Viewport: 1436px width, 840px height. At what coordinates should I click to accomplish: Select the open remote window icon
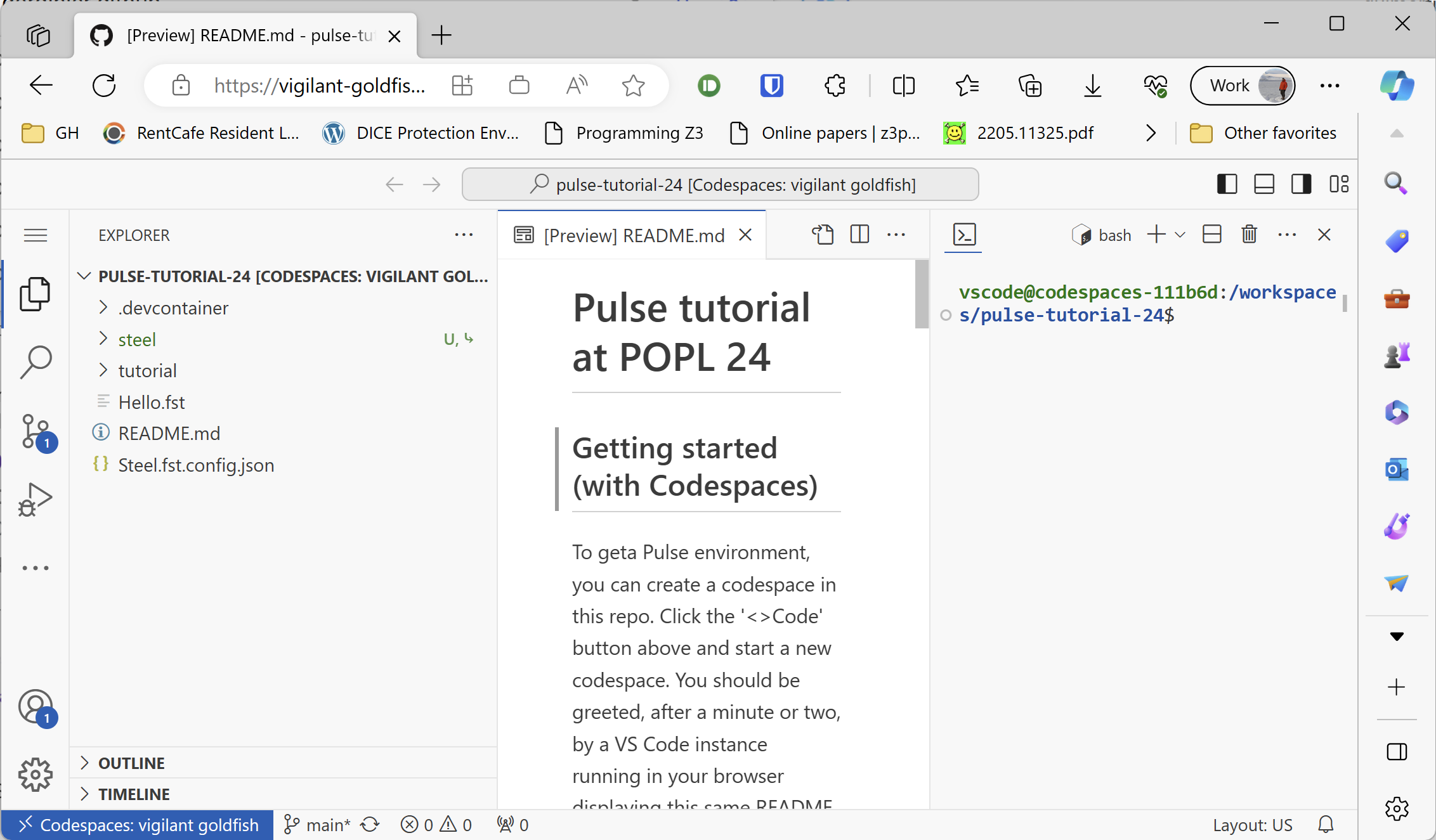(x=18, y=824)
